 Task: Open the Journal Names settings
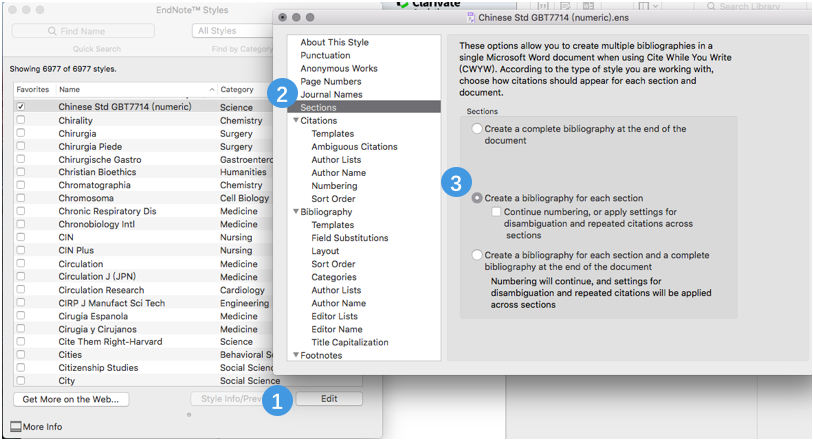pos(331,94)
